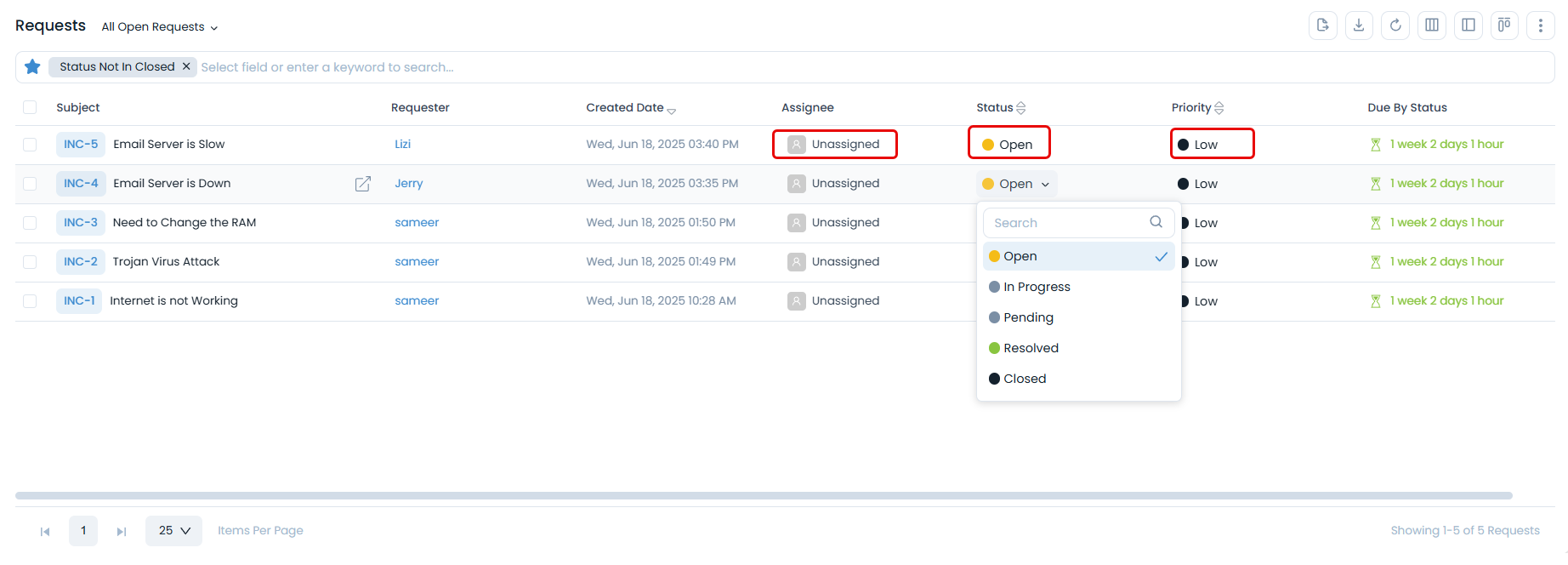The image size is (1568, 565).
Task: Click the horizontal scrollbar below the table
Action: pos(764,495)
